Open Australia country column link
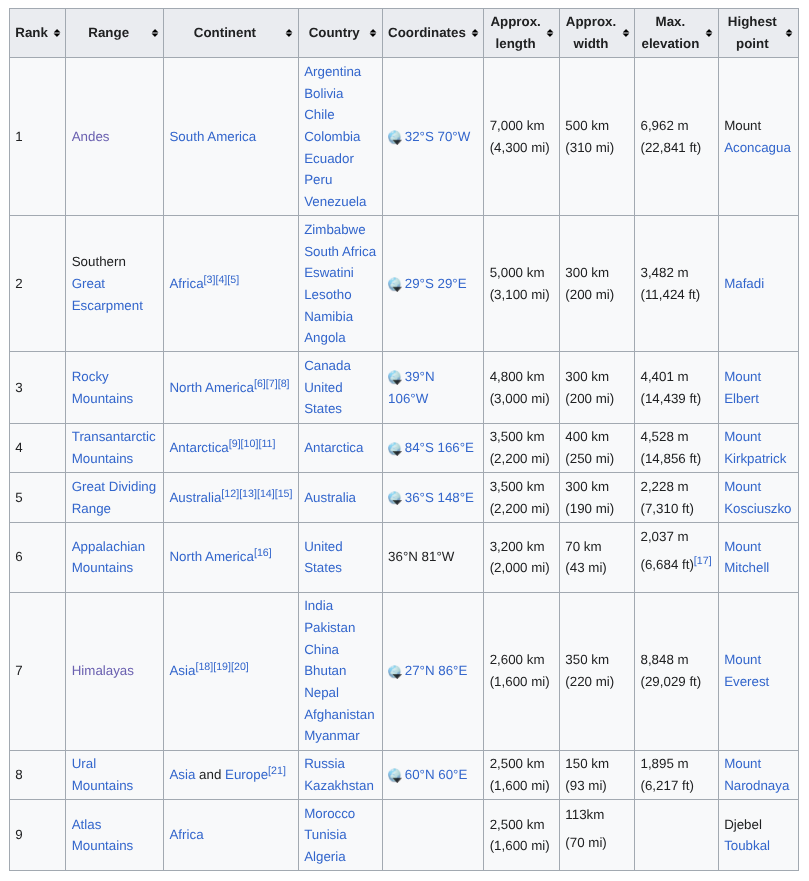 pos(330,498)
